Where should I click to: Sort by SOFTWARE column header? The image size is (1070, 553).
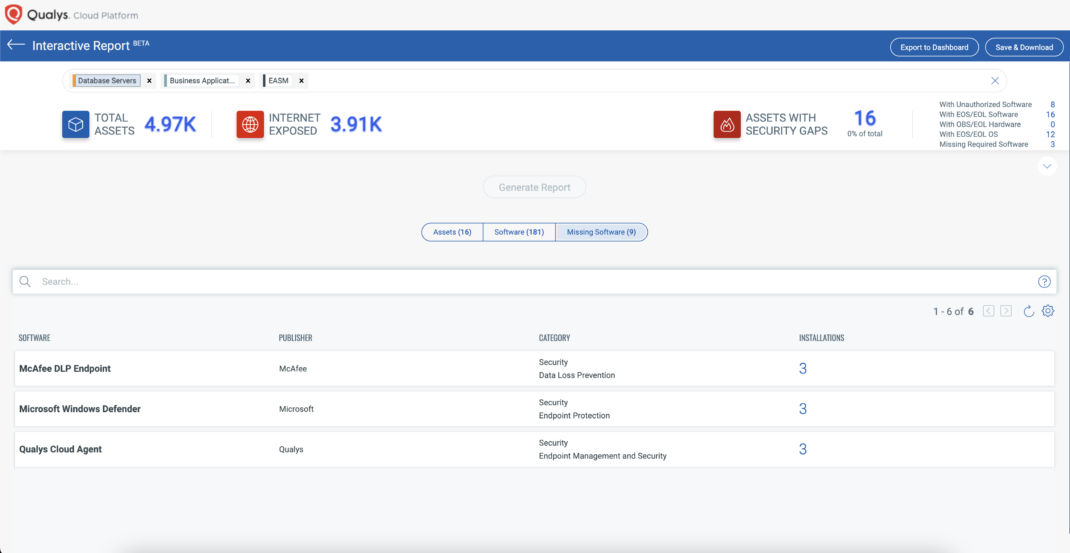point(34,338)
